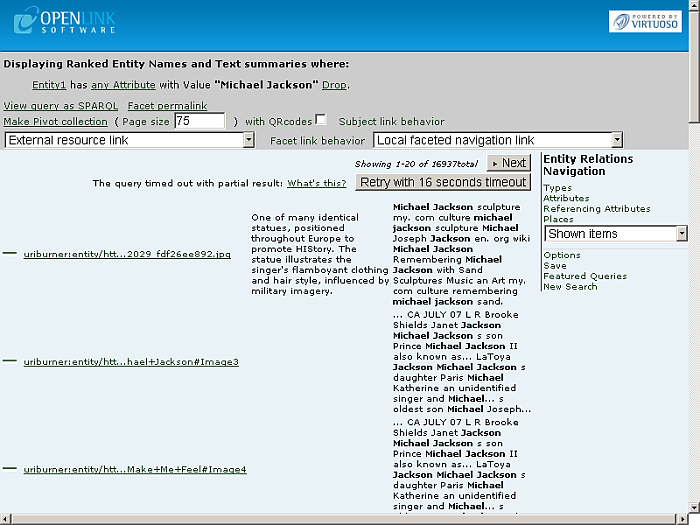Click the Facet permalink link
The image size is (700, 525).
(x=167, y=106)
